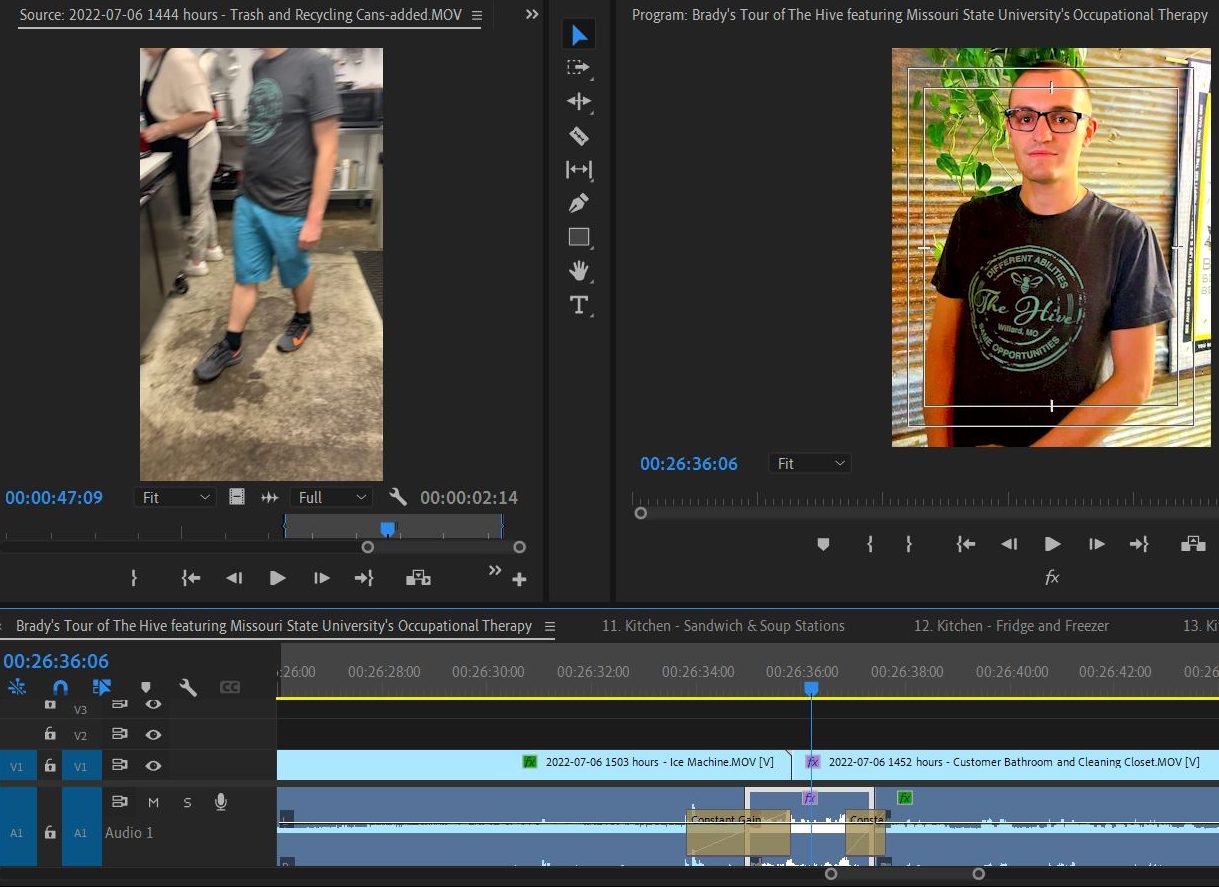
Task: Select the Type tool
Action: click(578, 305)
